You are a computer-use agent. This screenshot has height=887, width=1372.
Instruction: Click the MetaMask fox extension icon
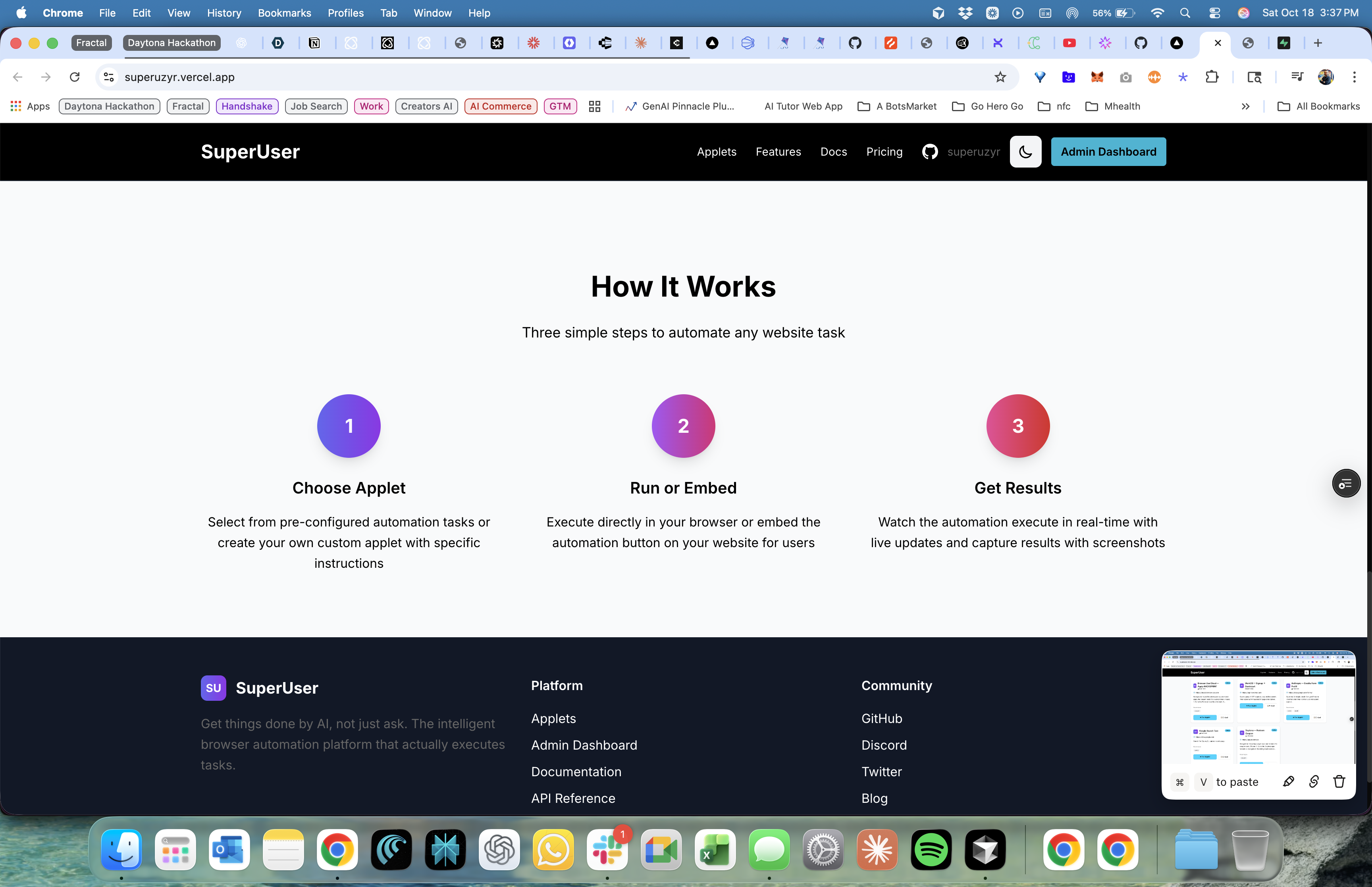click(x=1097, y=77)
